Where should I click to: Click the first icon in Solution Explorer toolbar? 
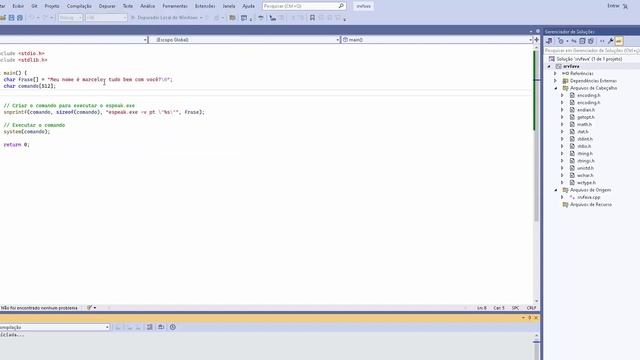click(x=549, y=41)
